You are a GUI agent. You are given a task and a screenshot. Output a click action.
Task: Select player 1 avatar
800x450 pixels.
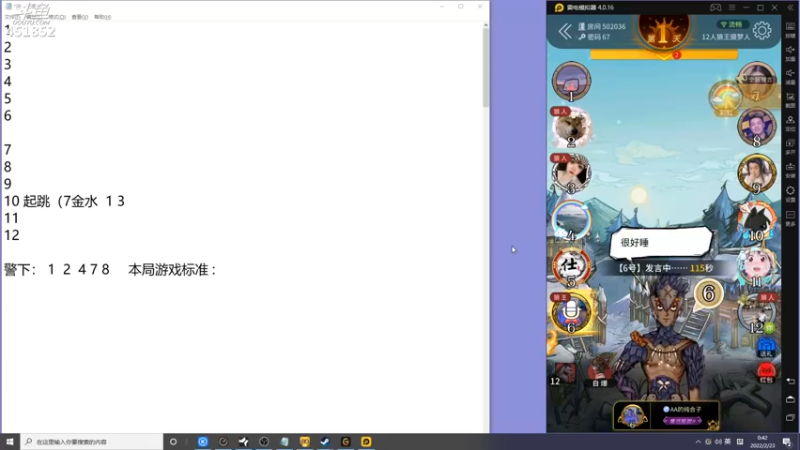pos(571,82)
